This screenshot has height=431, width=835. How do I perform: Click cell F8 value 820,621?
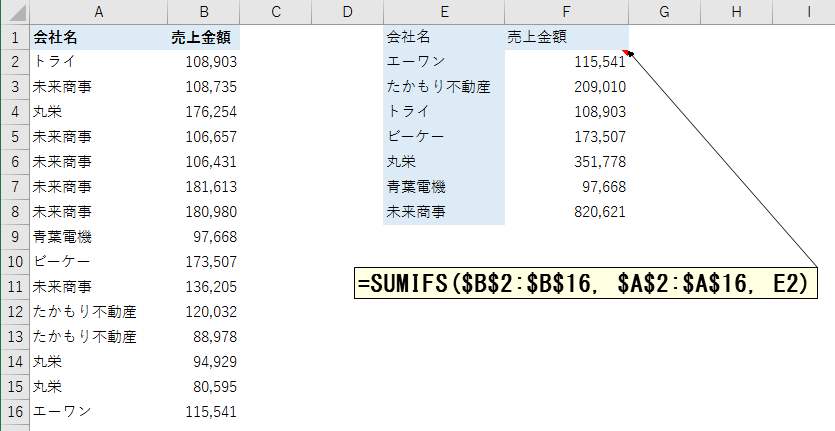[566, 212]
